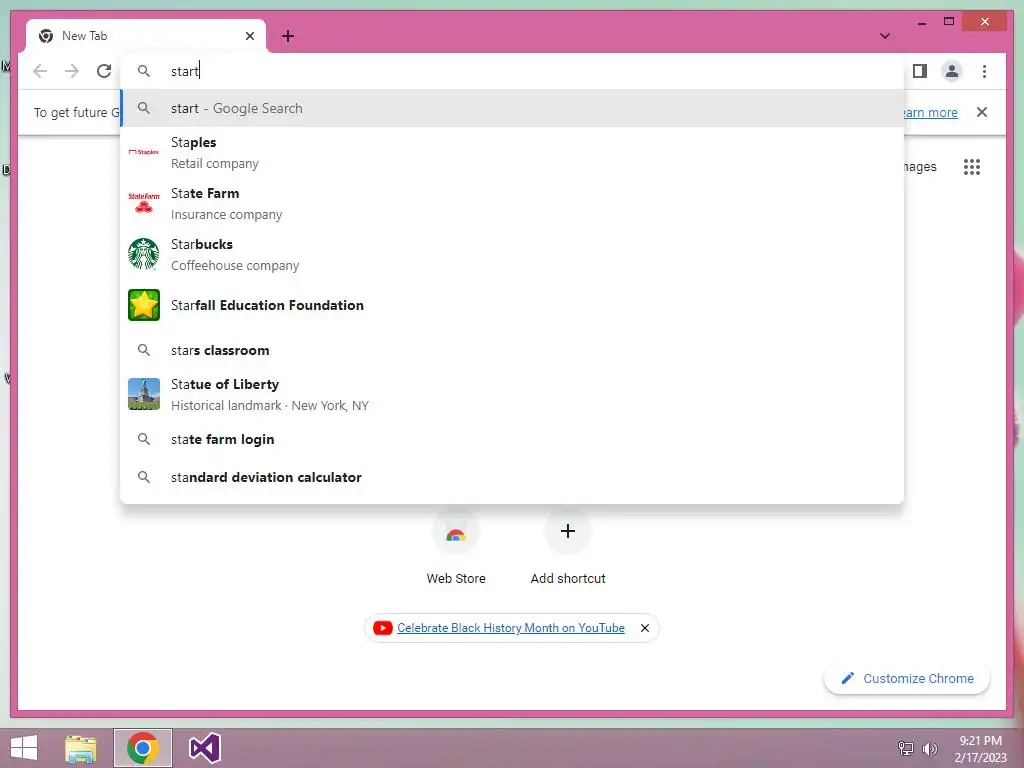Choose the State Farm suggestion
The image size is (1024, 768).
point(512,204)
